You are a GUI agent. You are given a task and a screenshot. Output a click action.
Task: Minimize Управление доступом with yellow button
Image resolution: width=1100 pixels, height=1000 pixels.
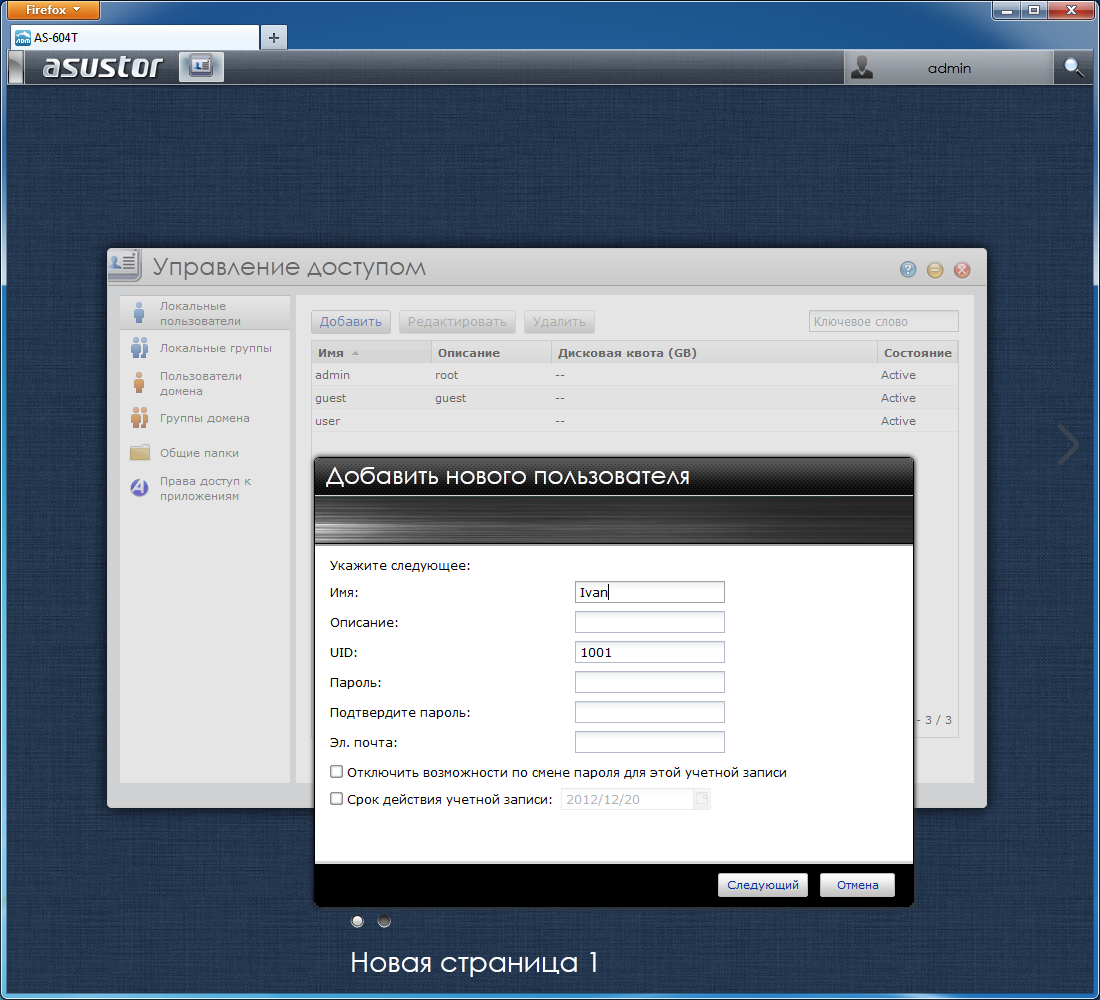935,269
